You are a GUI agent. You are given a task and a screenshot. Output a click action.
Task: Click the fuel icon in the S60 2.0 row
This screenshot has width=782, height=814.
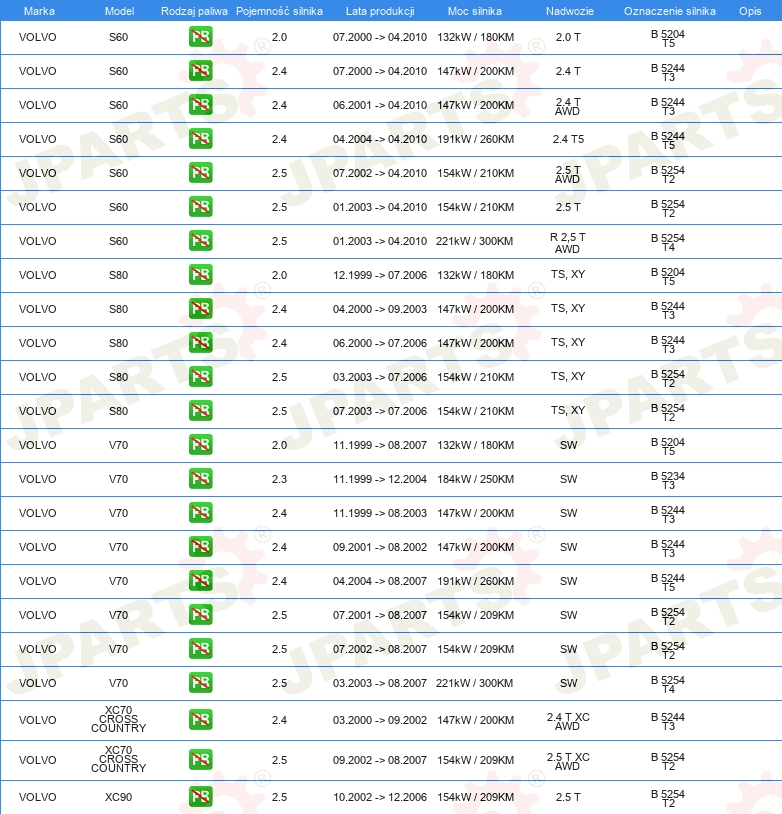200,37
